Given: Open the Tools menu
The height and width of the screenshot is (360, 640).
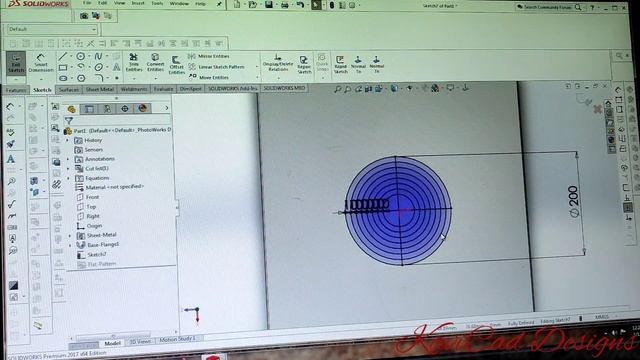Looking at the screenshot, I should [157, 4].
